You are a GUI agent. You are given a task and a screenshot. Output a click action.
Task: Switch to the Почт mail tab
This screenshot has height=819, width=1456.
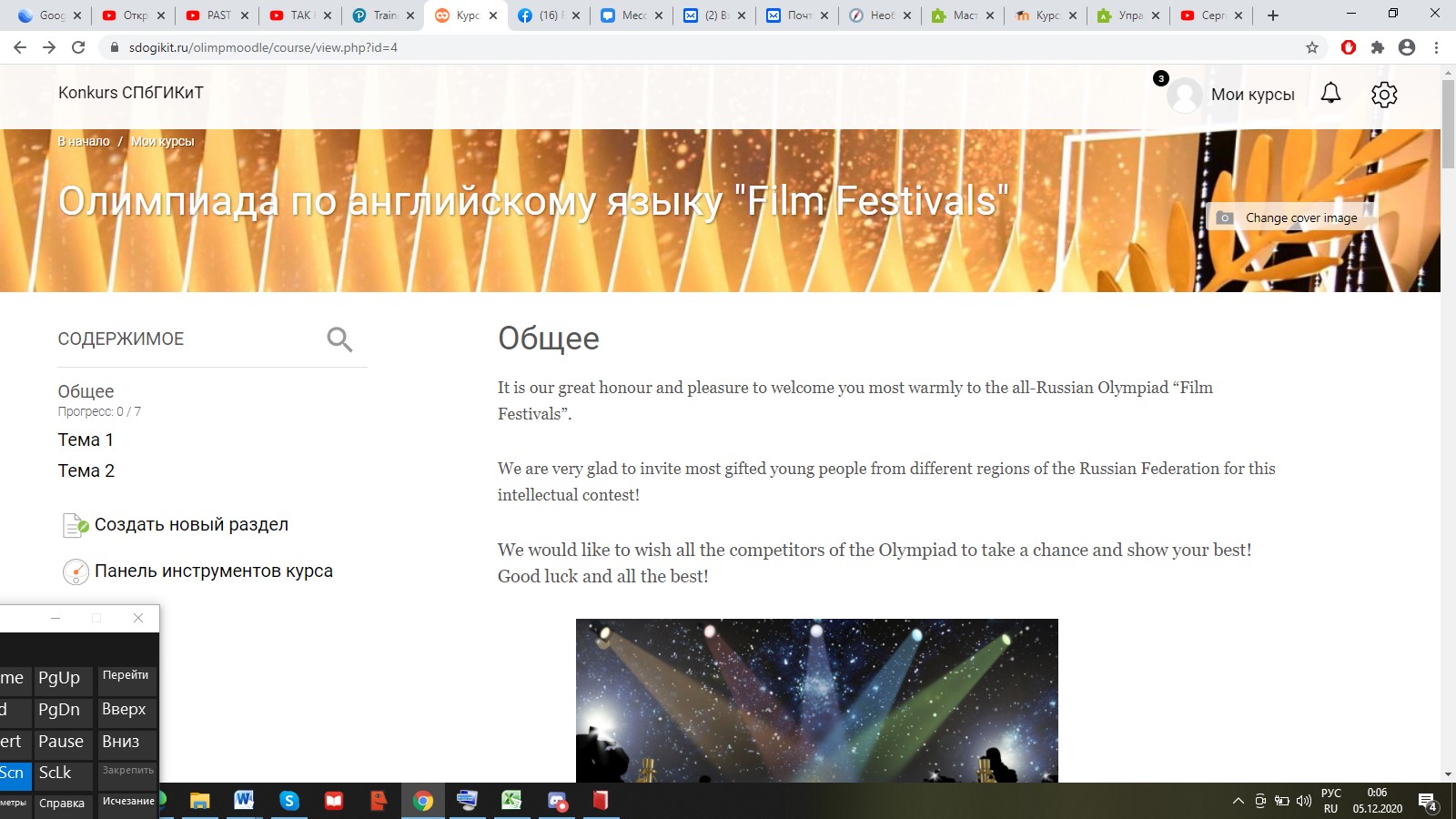pos(798,15)
